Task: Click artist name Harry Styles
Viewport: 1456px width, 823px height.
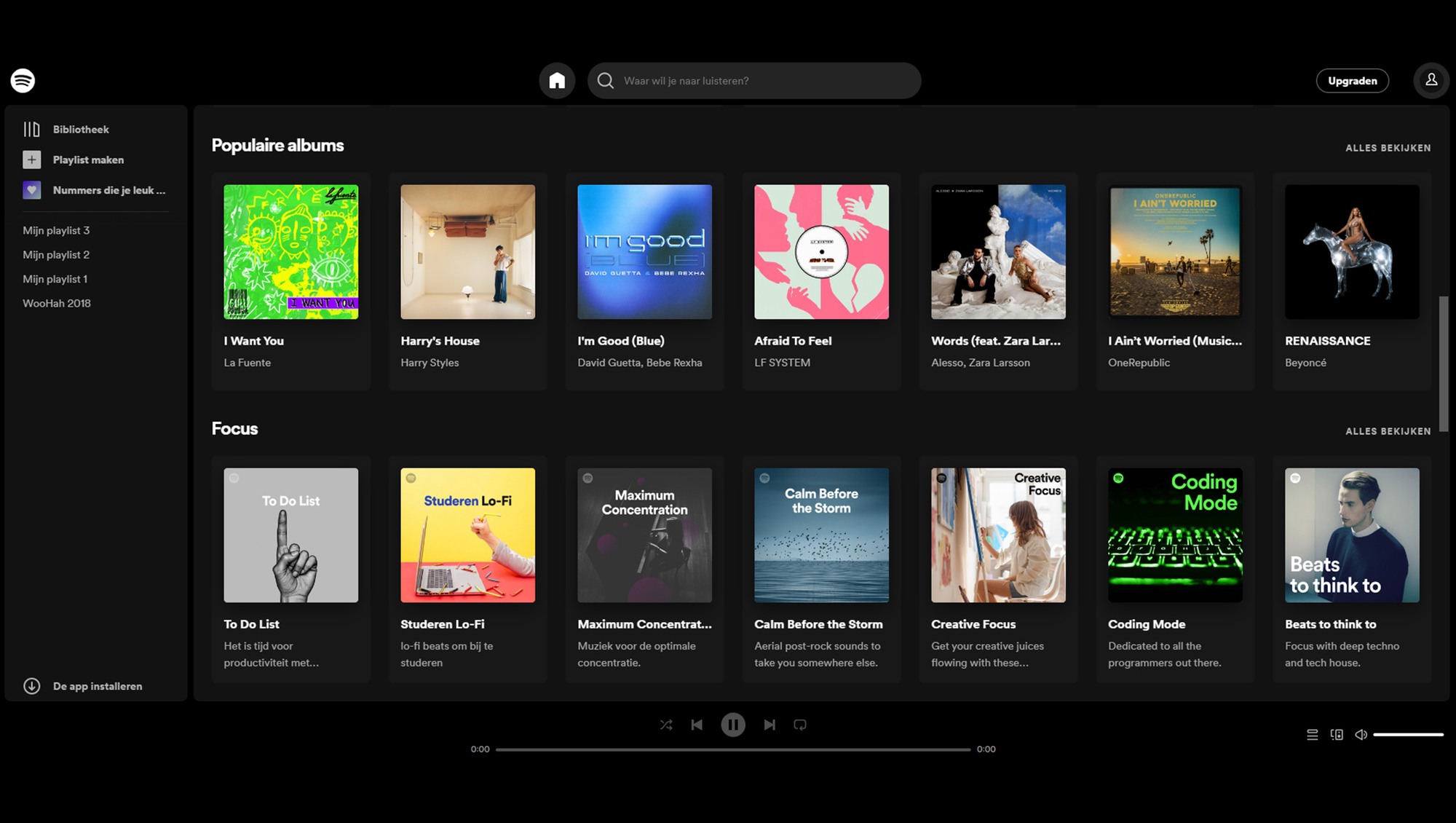Action: 430,363
